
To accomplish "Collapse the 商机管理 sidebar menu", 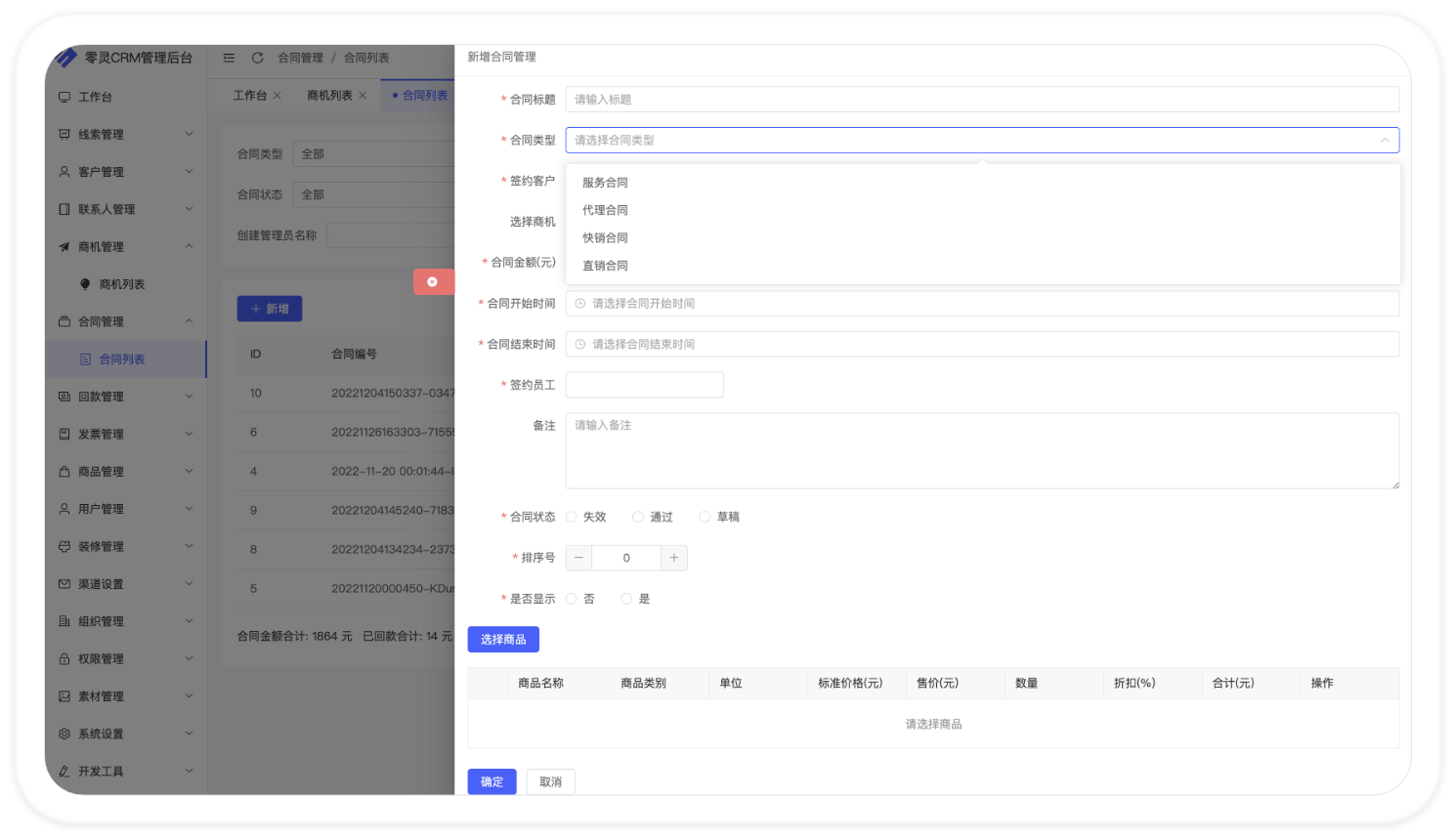I will coord(190,246).
